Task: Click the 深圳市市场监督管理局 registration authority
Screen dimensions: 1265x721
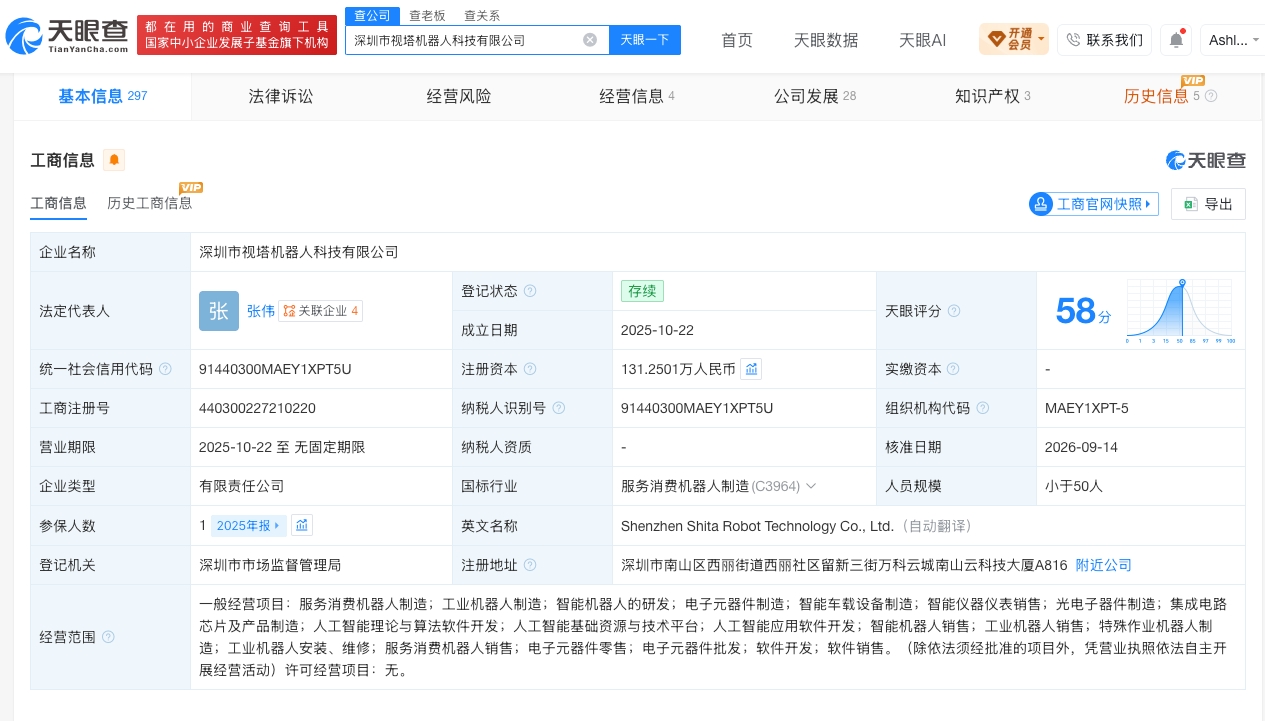Action: coord(270,565)
